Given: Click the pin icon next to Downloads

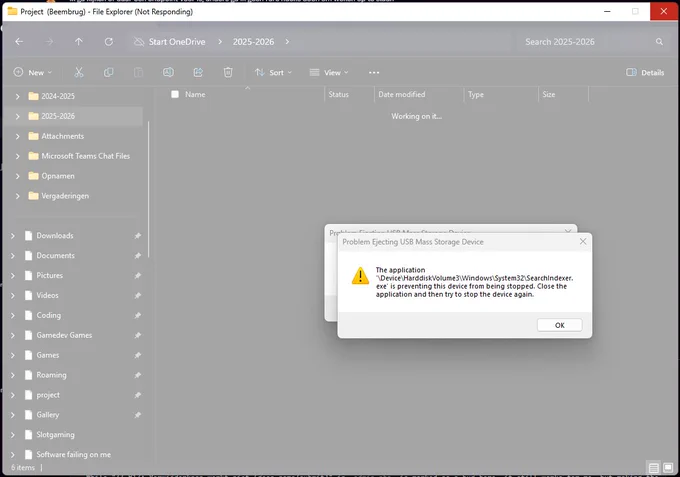Looking at the screenshot, I should click(137, 236).
